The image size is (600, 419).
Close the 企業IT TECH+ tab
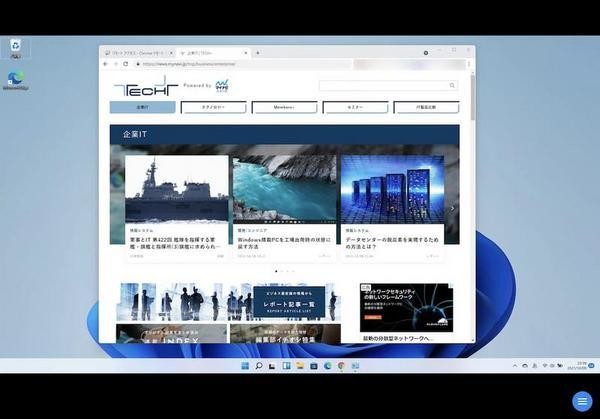coord(246,53)
